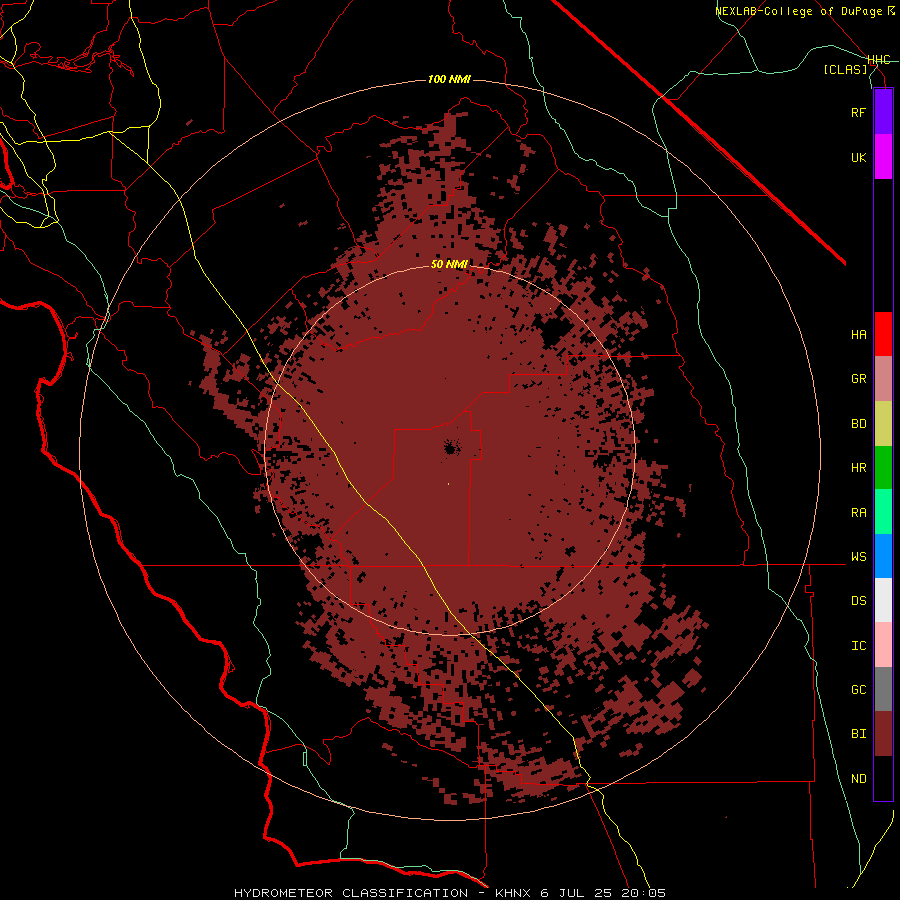The image size is (900, 900).
Task: Click the 'WS' legend label
Action: (x=858, y=557)
